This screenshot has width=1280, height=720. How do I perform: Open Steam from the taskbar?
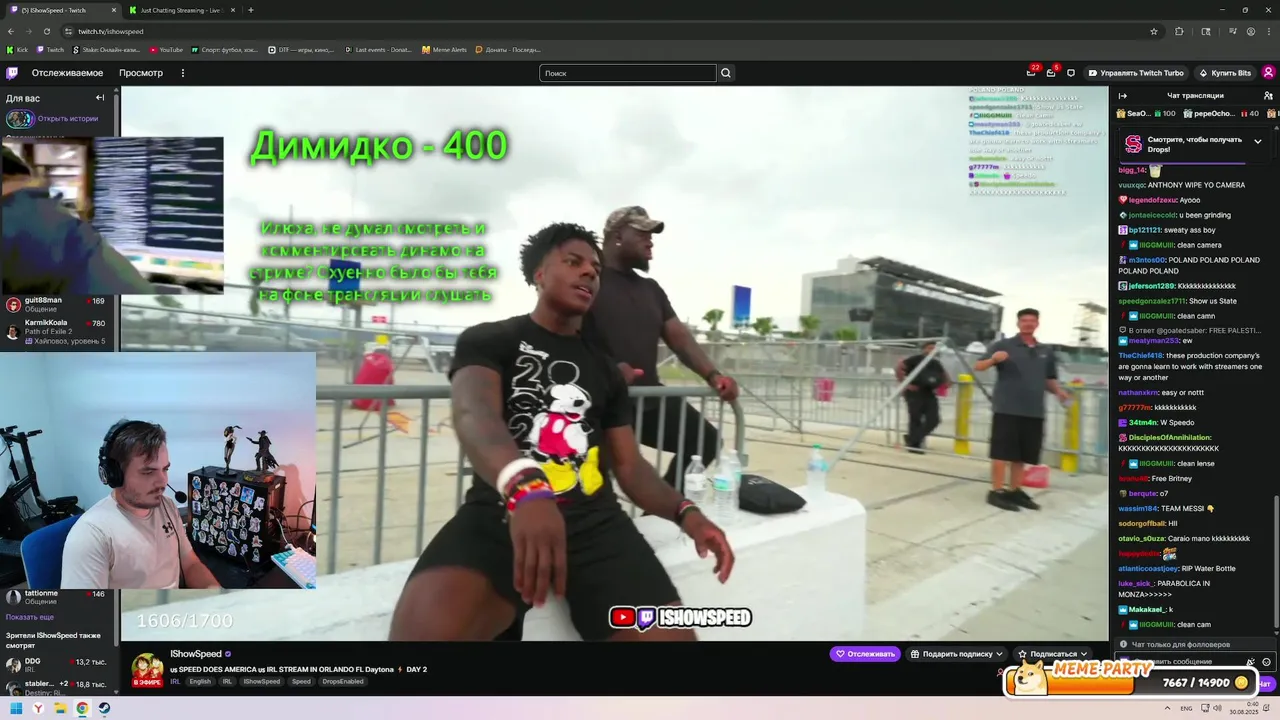(104, 708)
